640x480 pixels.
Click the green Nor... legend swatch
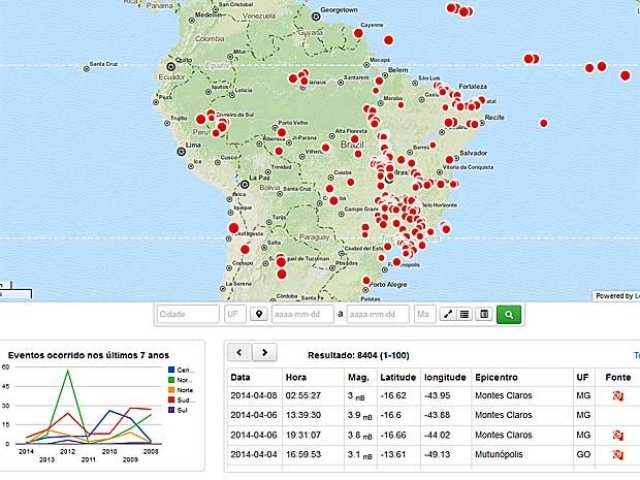click(171, 380)
